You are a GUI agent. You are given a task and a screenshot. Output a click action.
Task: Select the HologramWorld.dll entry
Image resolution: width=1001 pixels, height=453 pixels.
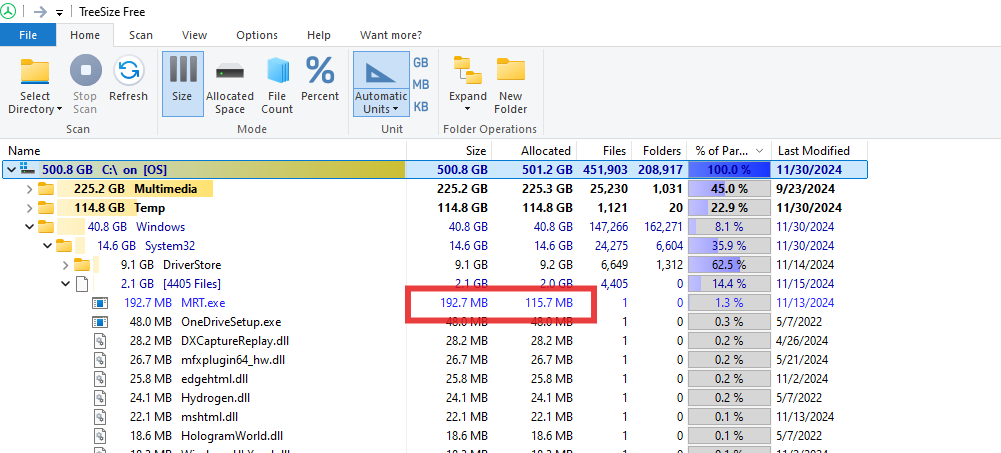point(232,436)
